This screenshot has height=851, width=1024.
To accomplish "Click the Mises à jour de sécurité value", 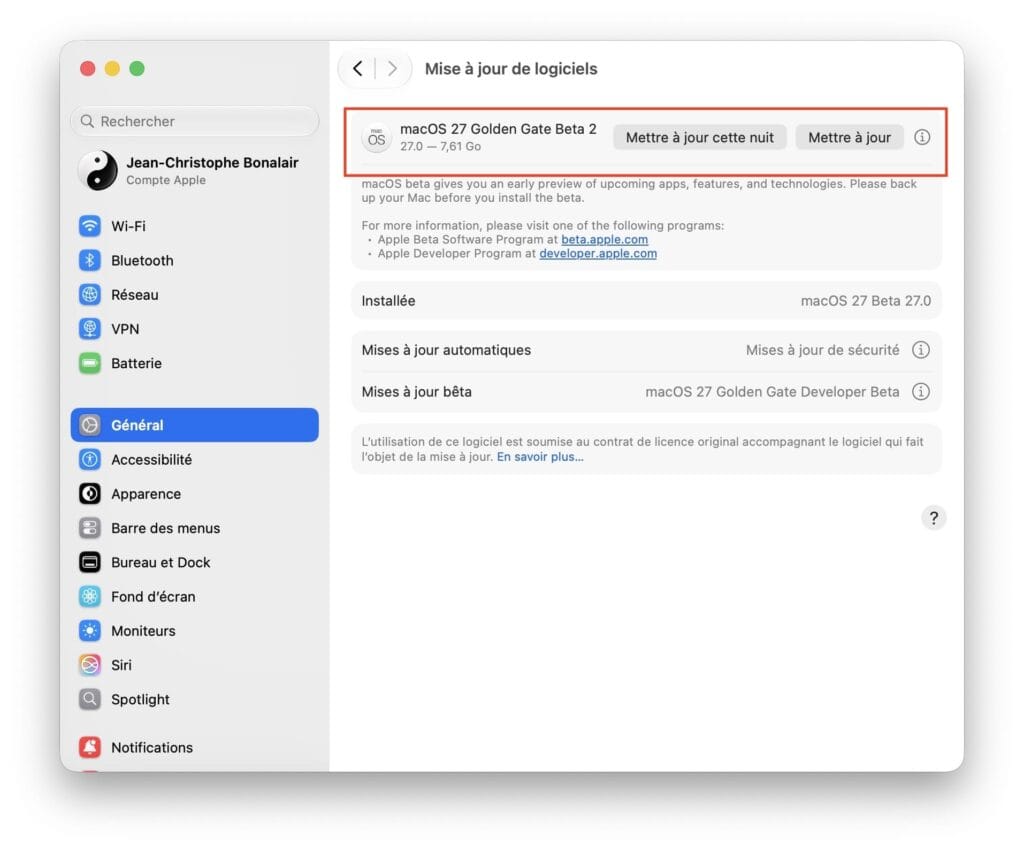I will click(822, 350).
